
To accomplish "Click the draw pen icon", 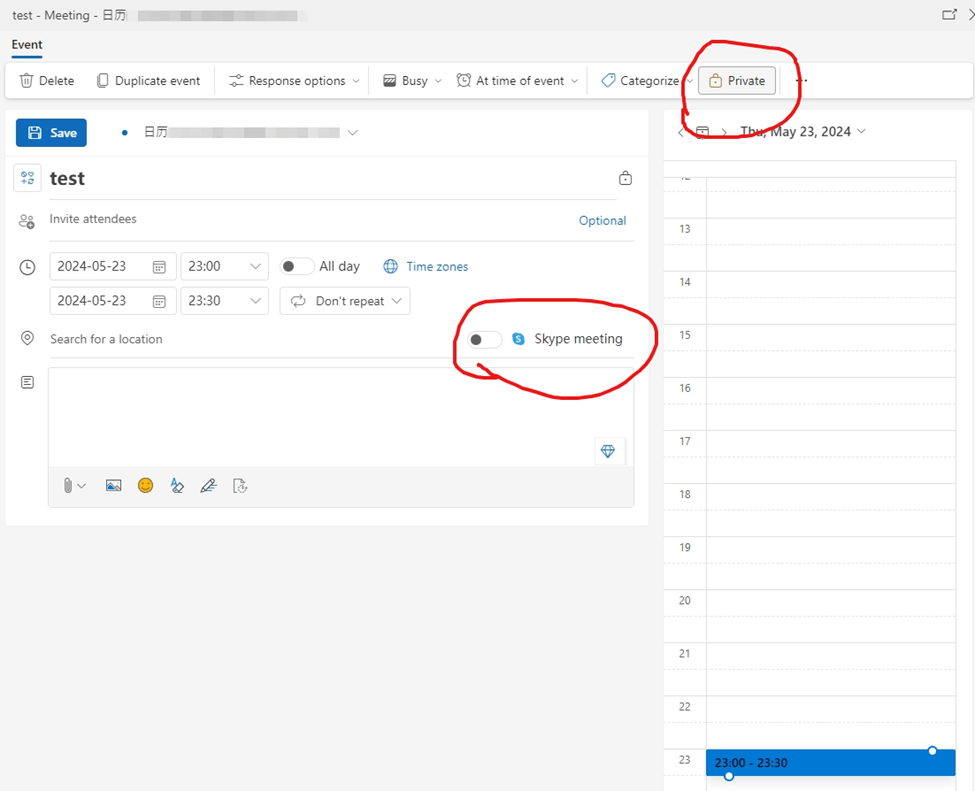I will coord(208,486).
